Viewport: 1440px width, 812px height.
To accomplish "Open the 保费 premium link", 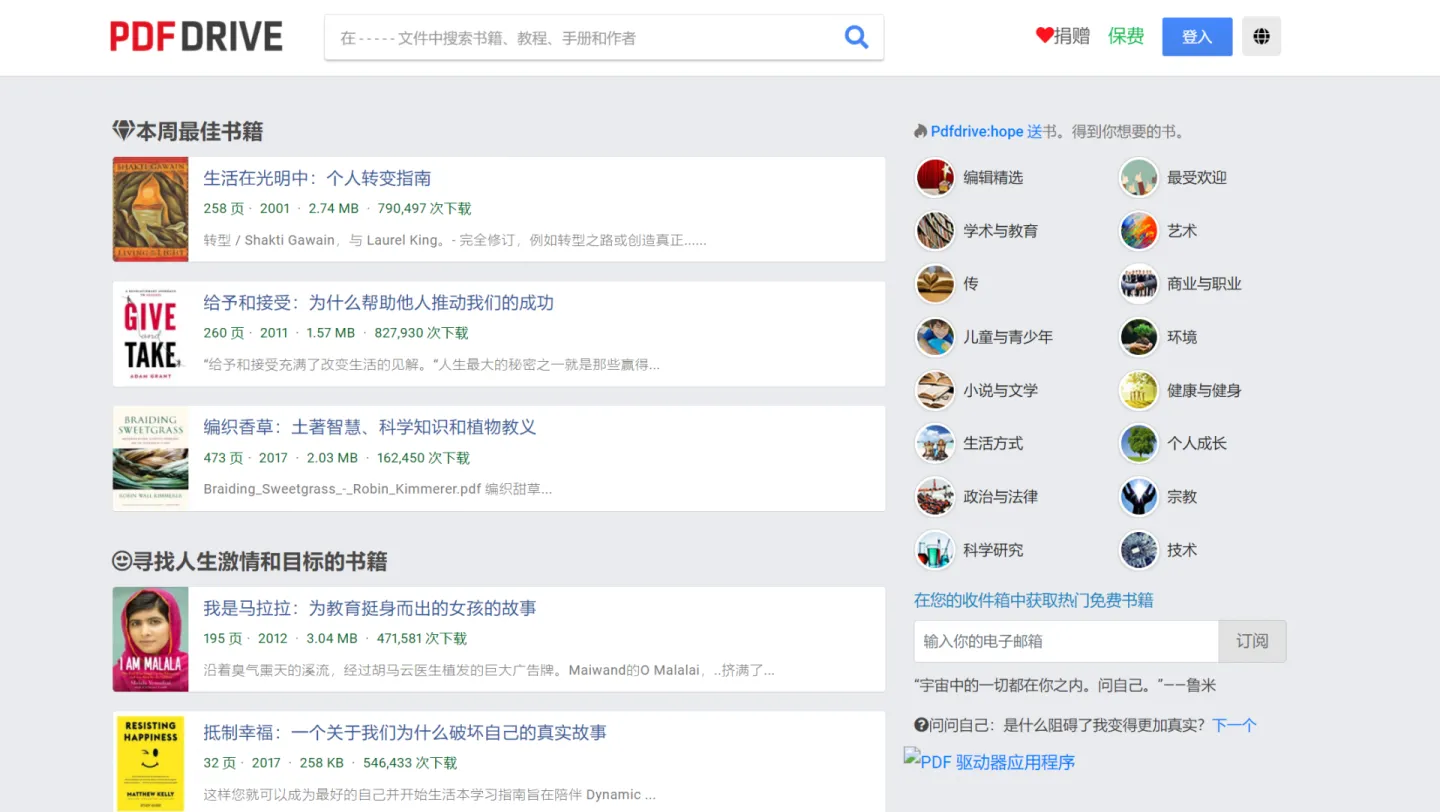I will [x=1126, y=36].
